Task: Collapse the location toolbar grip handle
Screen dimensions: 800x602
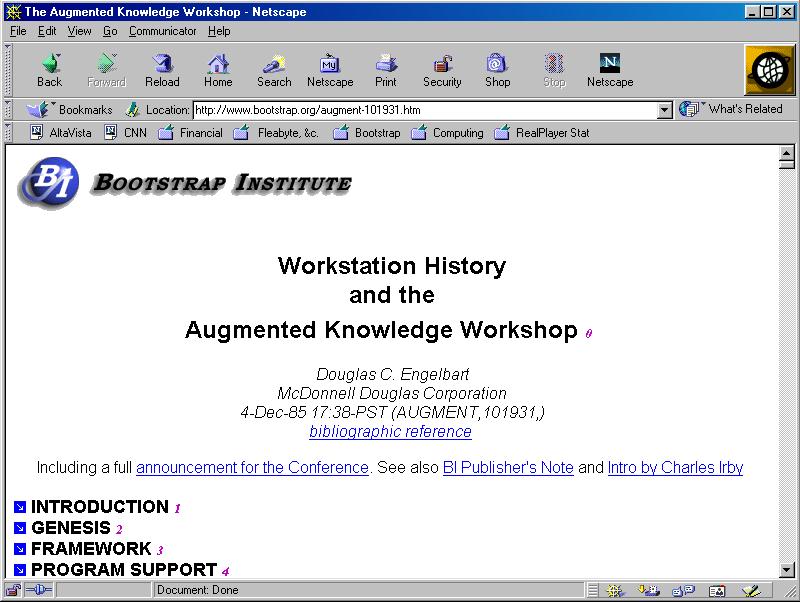Action: (x=8, y=109)
